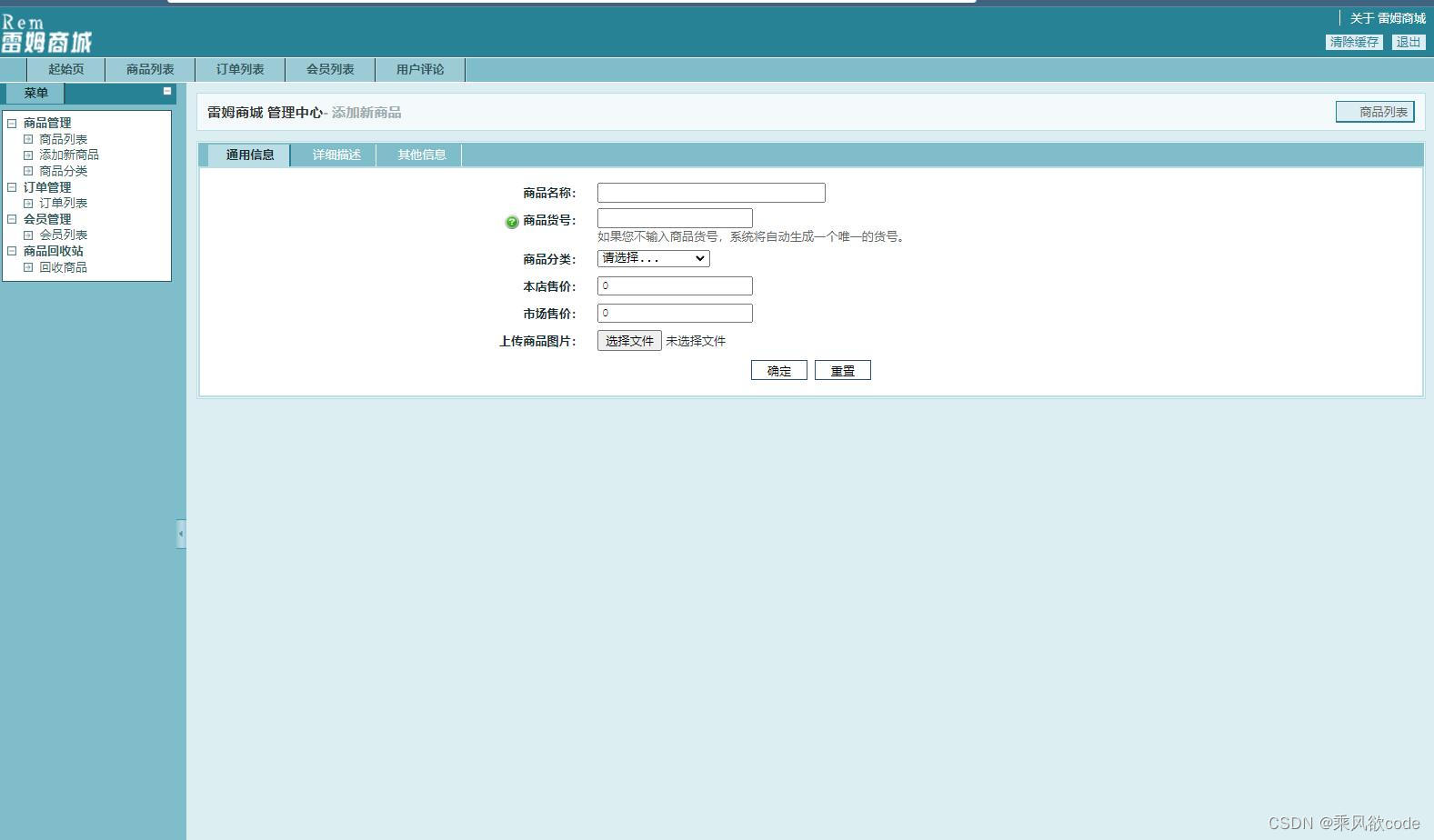Screen dimensions: 1434x840
Task: Click the 选择文件 upload button
Action: (629, 341)
